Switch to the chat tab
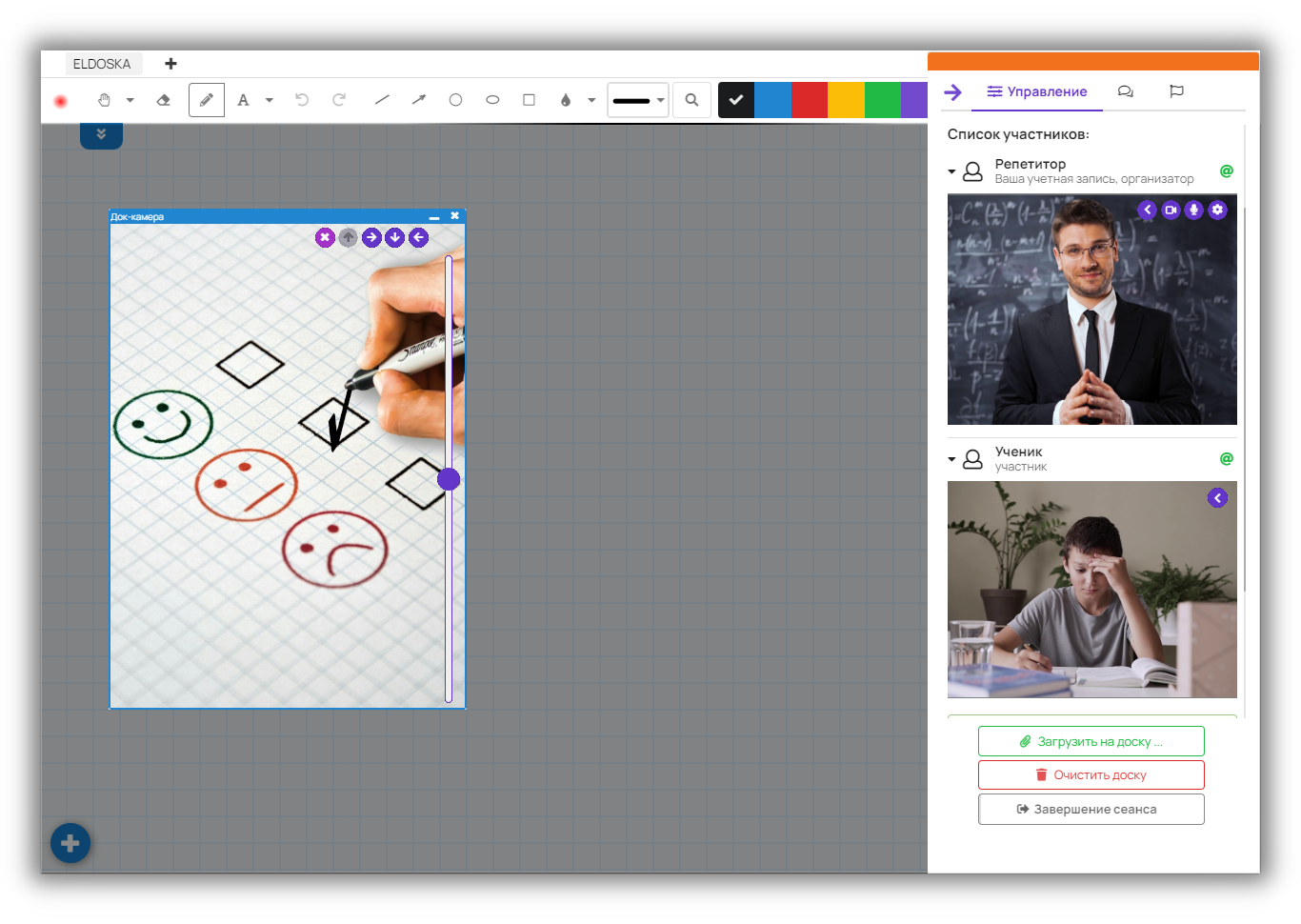The image size is (1301, 924). click(1125, 91)
